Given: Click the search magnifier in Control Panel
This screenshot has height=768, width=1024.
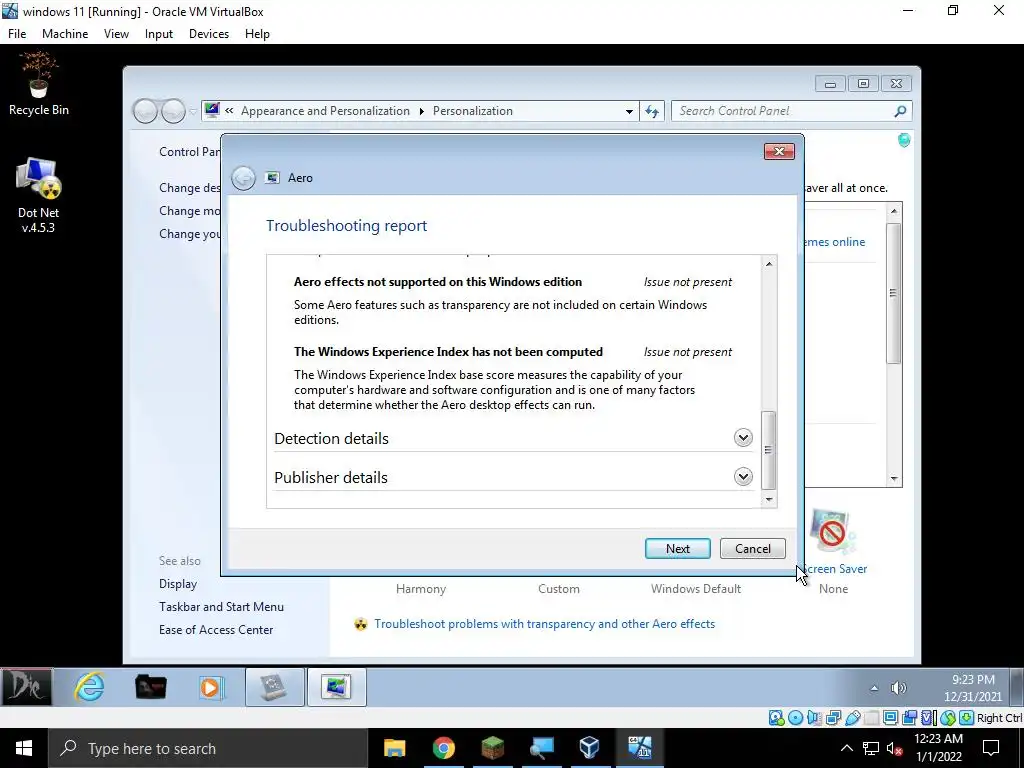Looking at the screenshot, I should coord(900,111).
